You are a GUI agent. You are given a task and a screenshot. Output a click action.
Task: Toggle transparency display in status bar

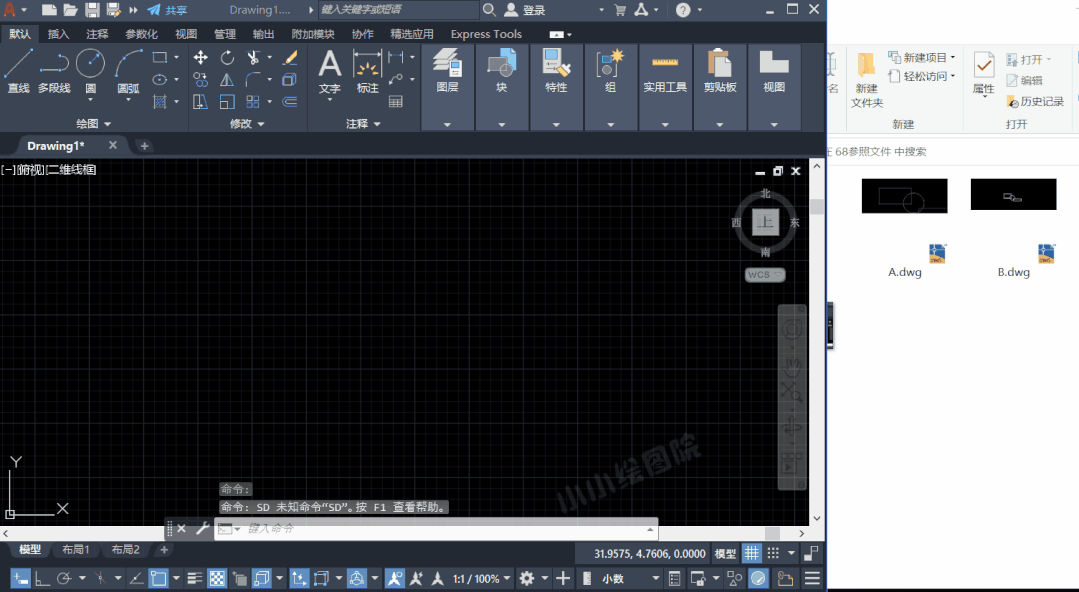217,578
